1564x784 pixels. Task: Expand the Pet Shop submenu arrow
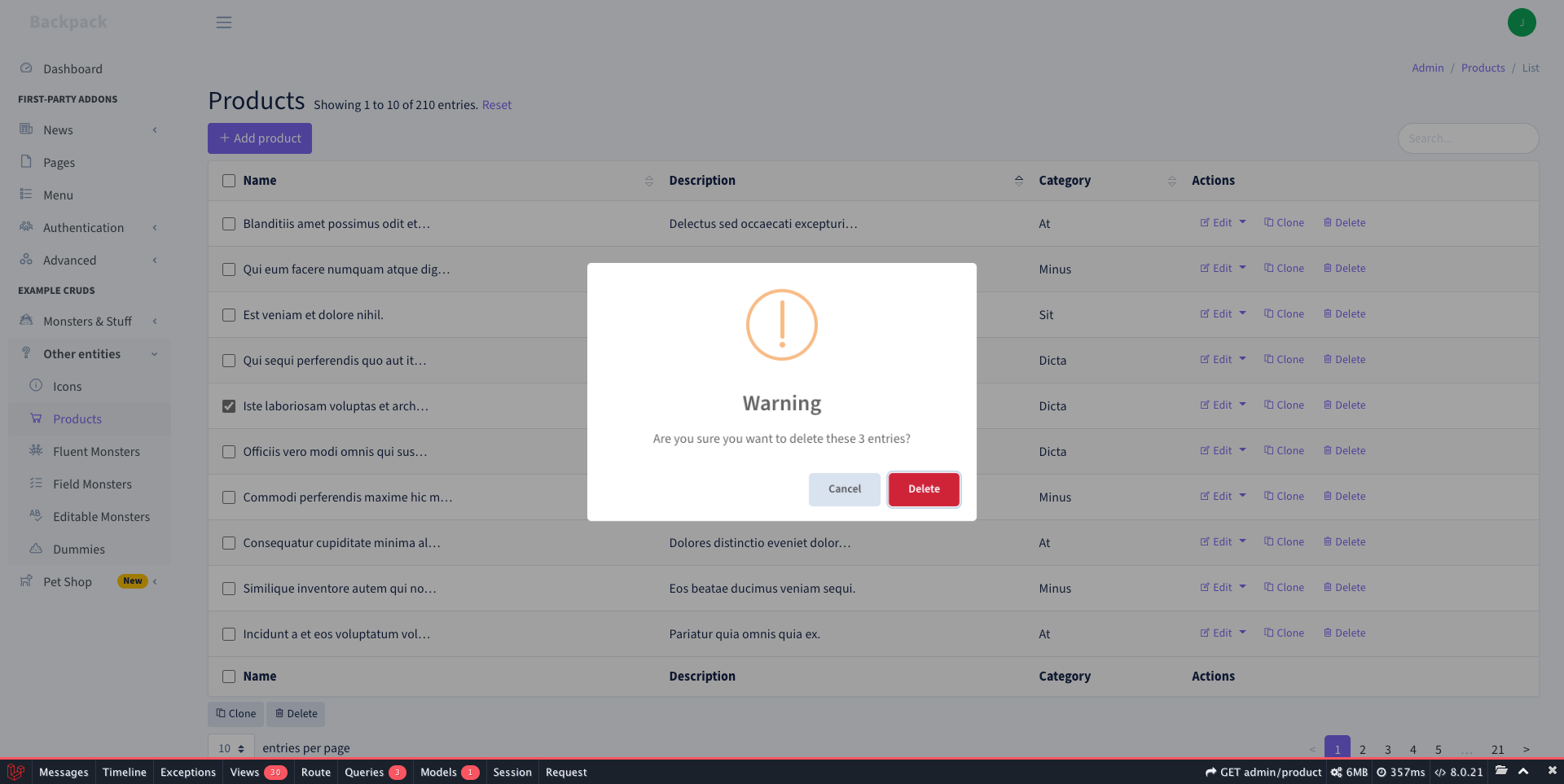tap(155, 581)
